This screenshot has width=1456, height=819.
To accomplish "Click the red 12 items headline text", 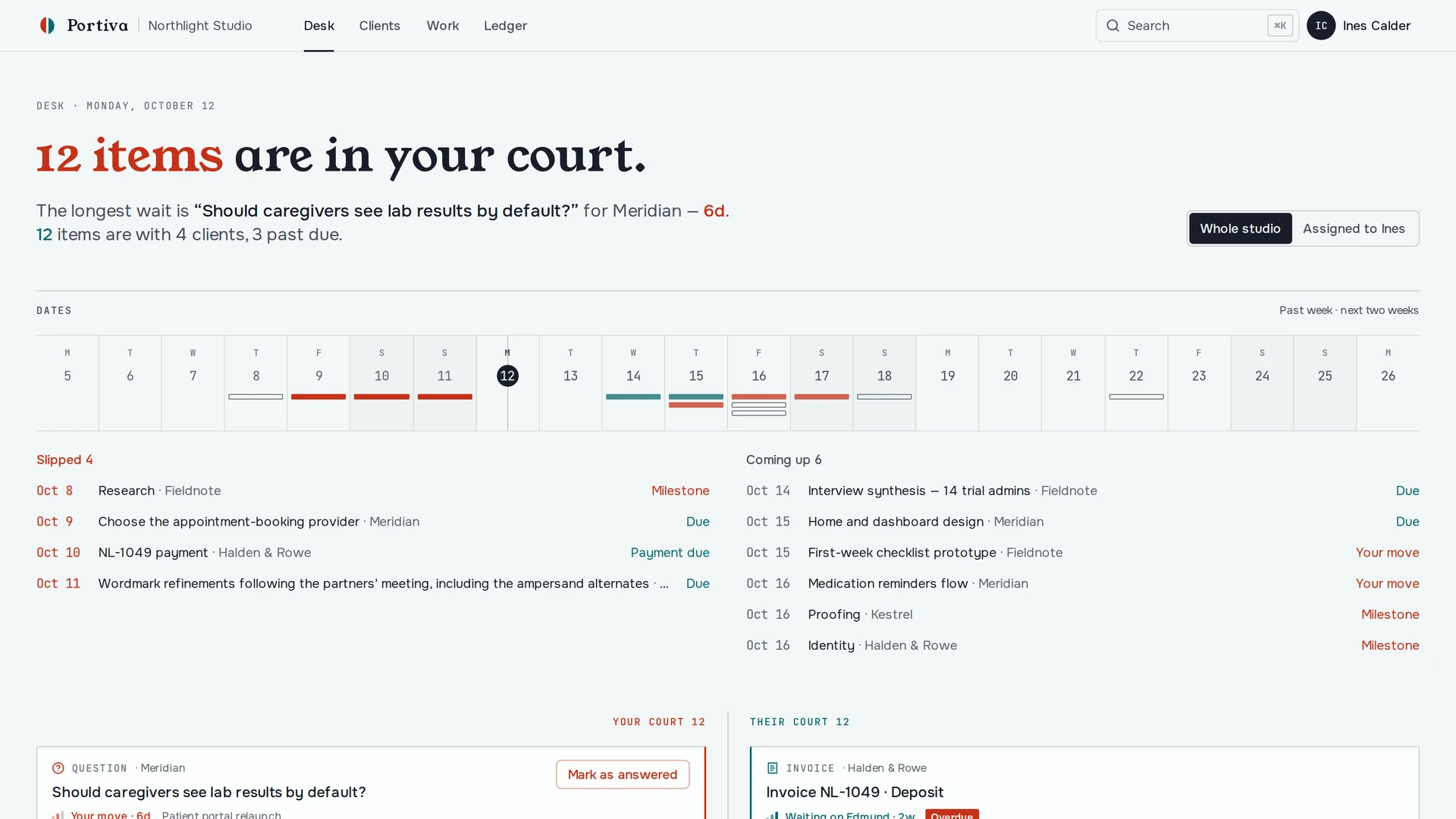I will pos(130,156).
